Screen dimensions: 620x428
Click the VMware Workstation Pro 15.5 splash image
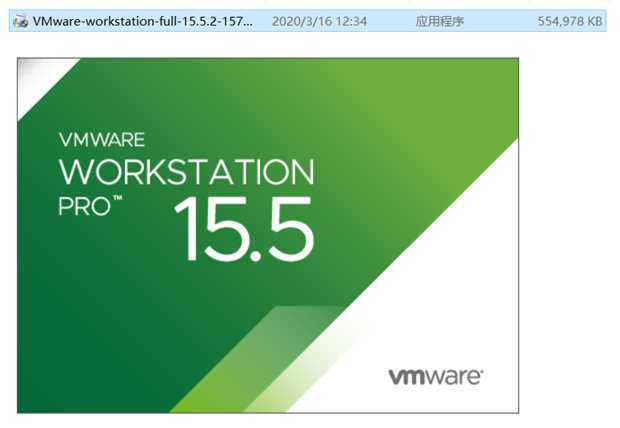(x=268, y=235)
